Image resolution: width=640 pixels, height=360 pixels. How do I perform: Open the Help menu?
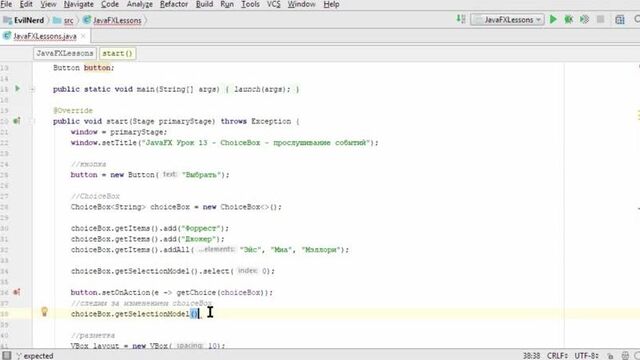(331, 4)
